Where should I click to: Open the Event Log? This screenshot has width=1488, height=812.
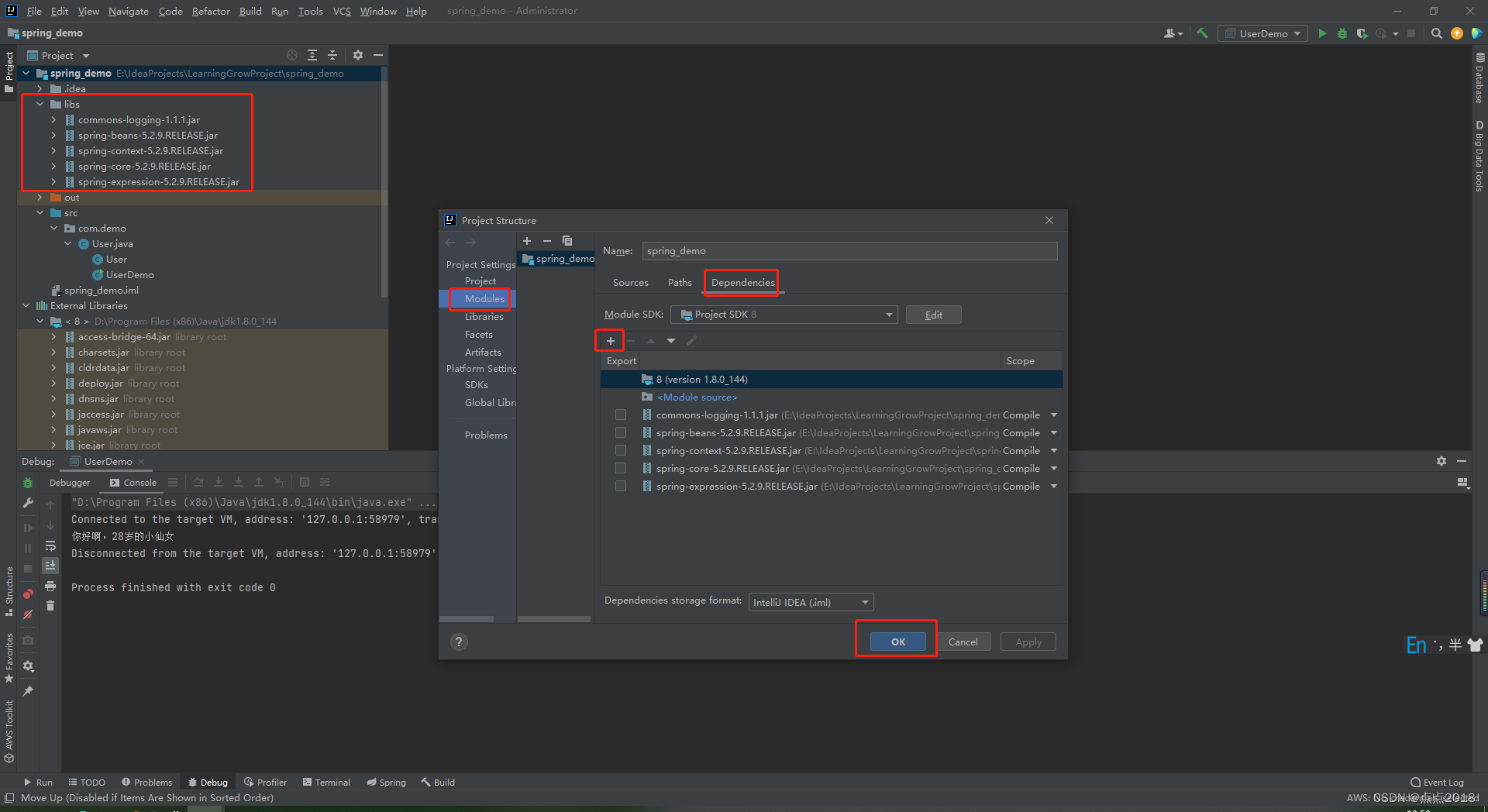(1438, 783)
